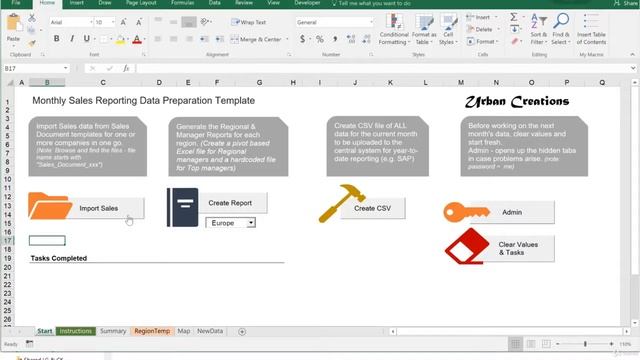Click the Cut scissors icon

[31, 18]
